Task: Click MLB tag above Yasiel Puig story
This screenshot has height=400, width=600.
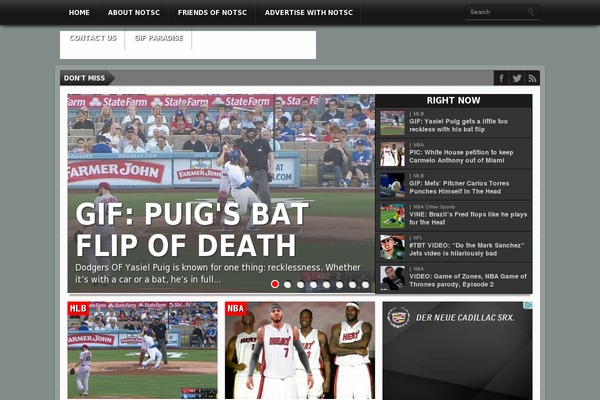Action: pyautogui.click(x=419, y=114)
